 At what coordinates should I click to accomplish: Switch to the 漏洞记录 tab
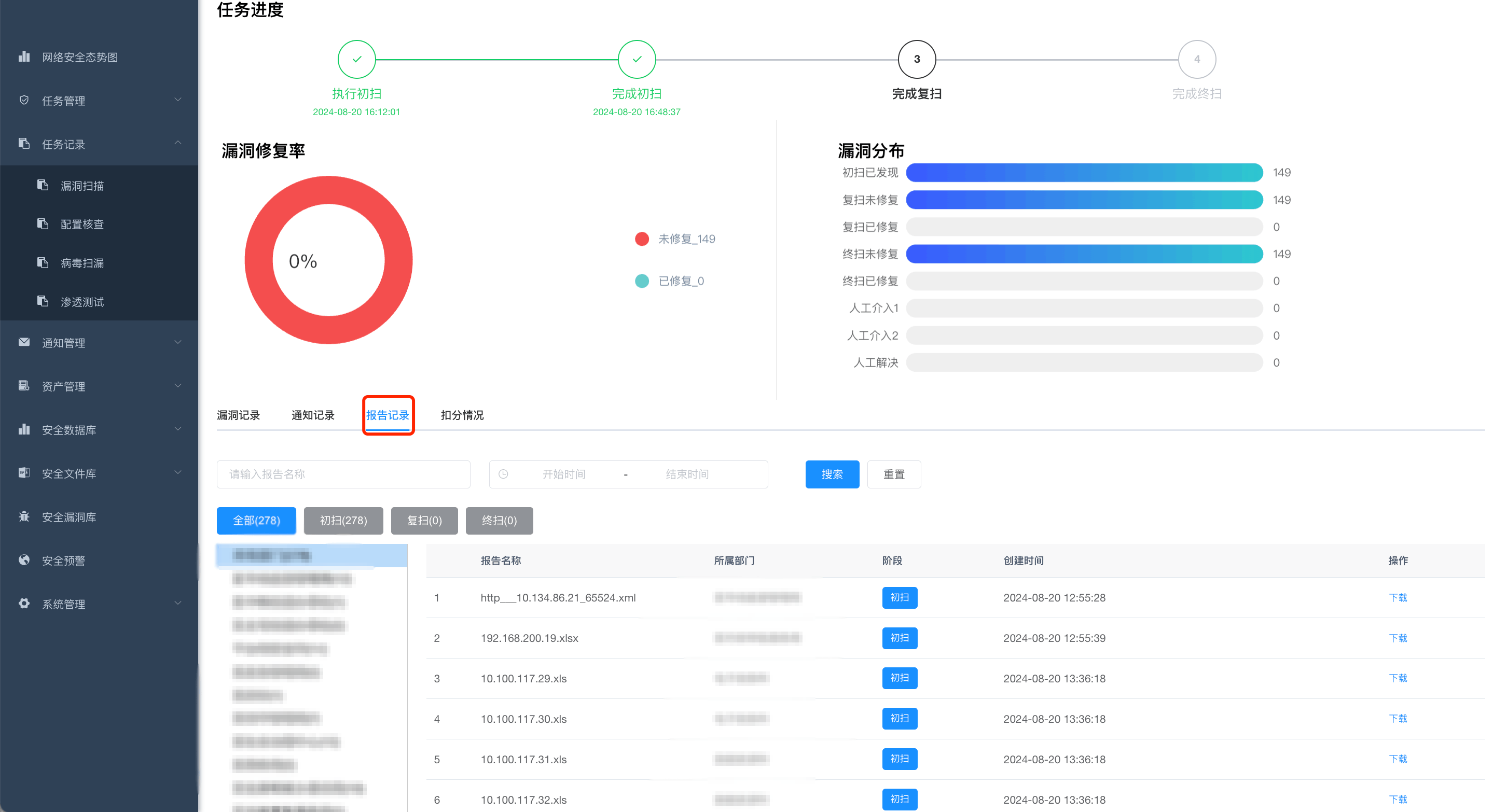[x=238, y=415]
